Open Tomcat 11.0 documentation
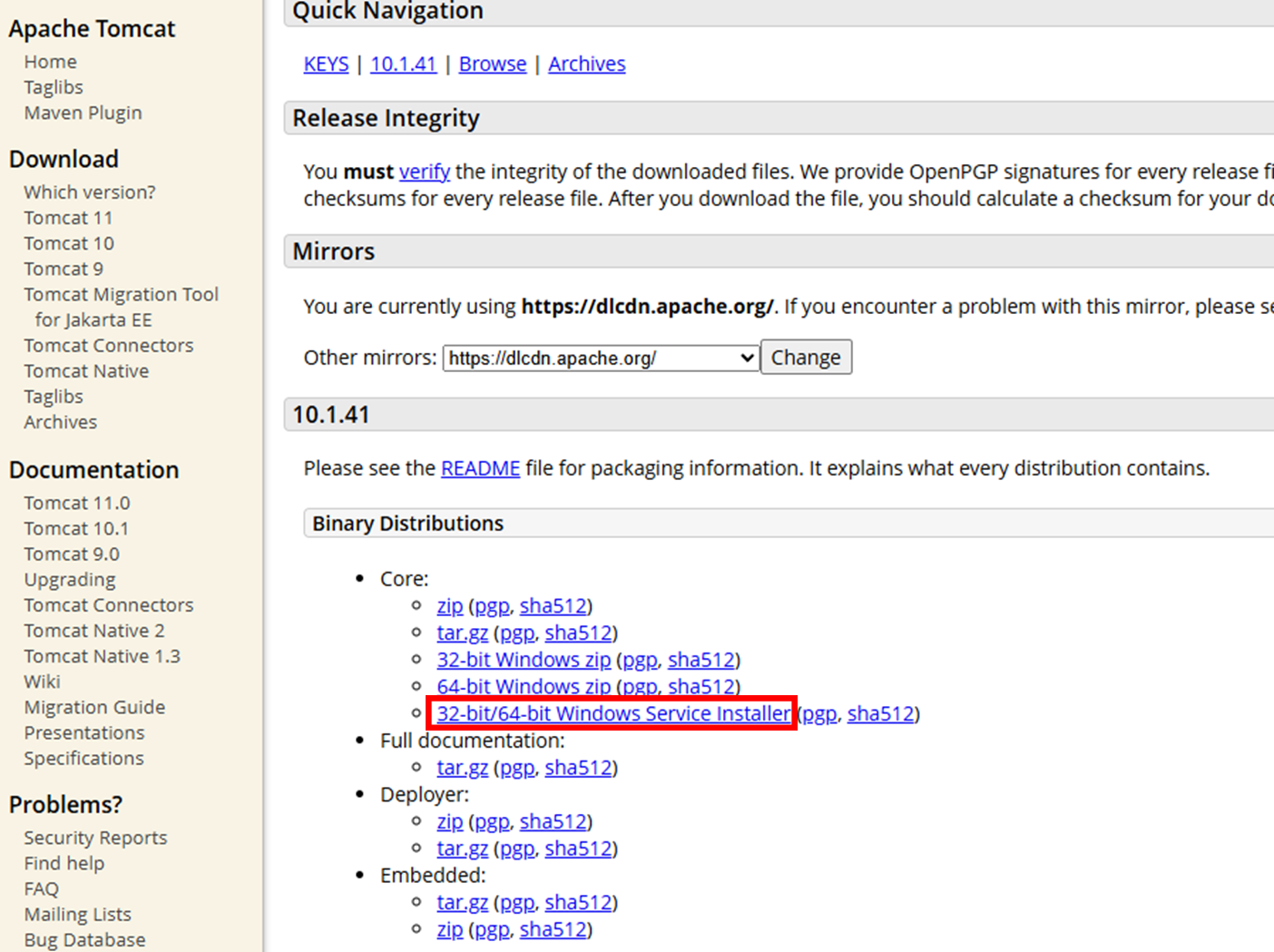 77,503
